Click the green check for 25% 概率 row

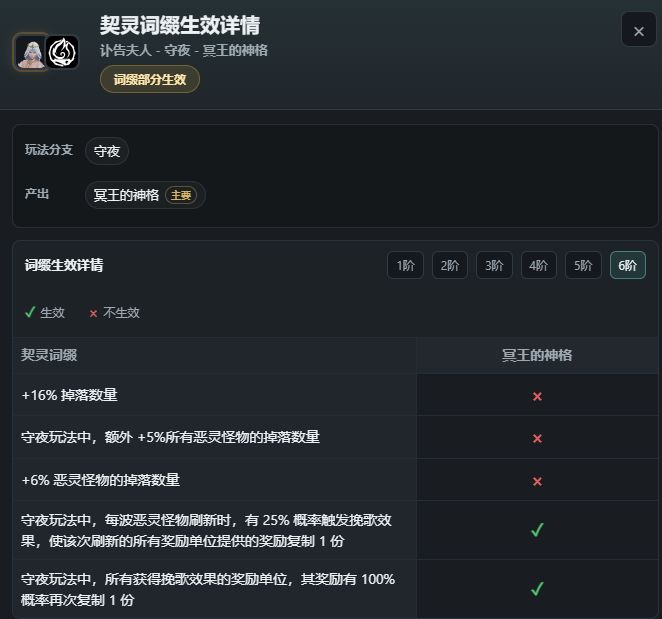click(x=537, y=529)
